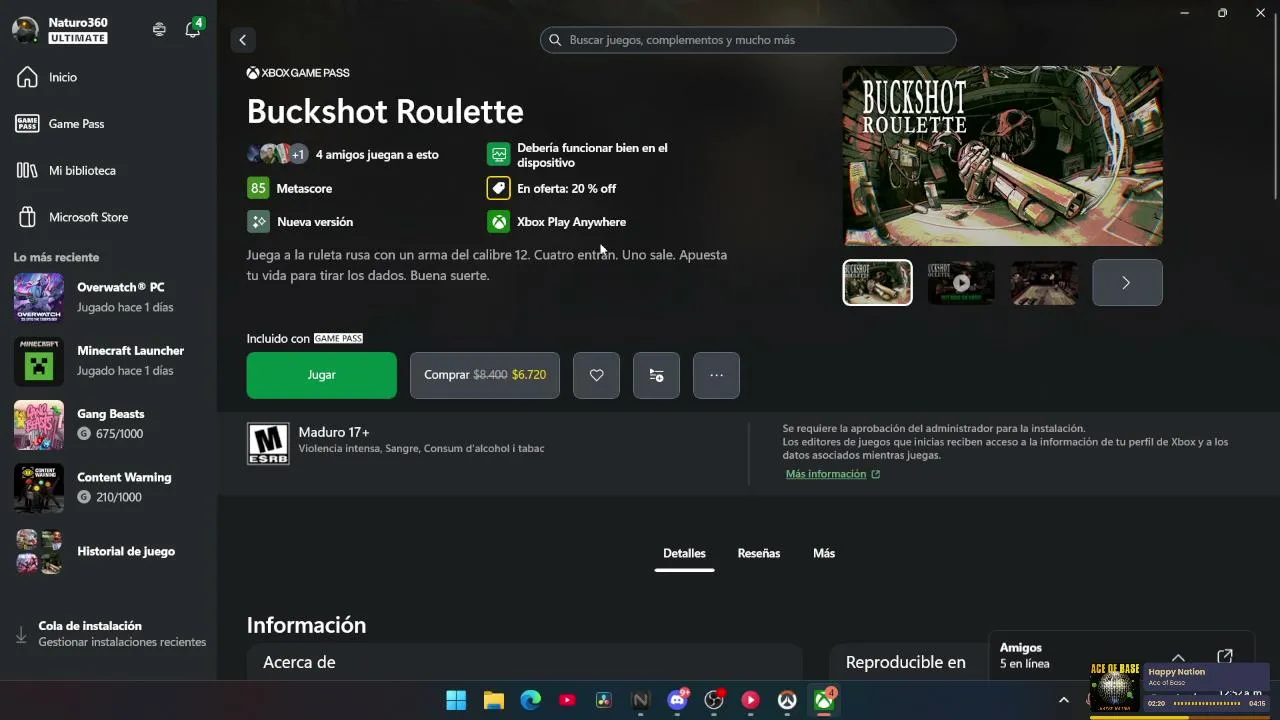Play the video thumbnail in gallery

961,283
